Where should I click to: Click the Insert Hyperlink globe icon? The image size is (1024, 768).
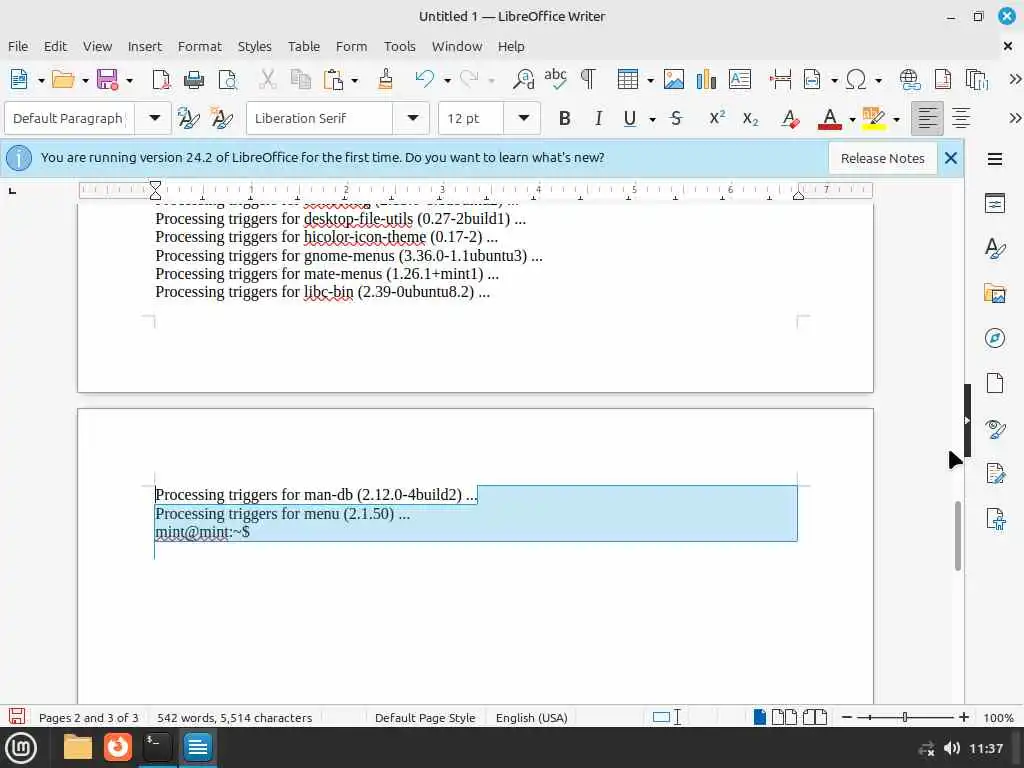[910, 79]
